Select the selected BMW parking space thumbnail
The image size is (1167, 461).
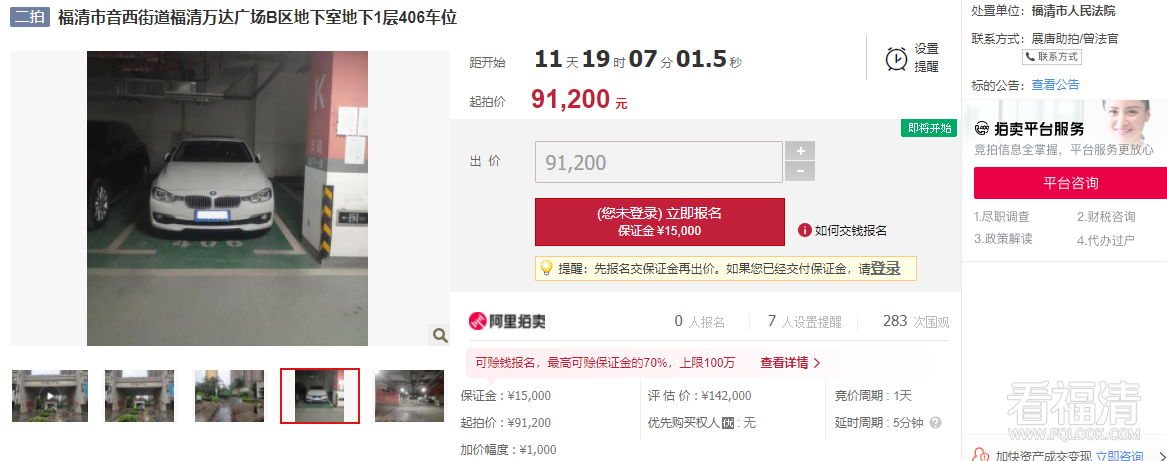(319, 395)
